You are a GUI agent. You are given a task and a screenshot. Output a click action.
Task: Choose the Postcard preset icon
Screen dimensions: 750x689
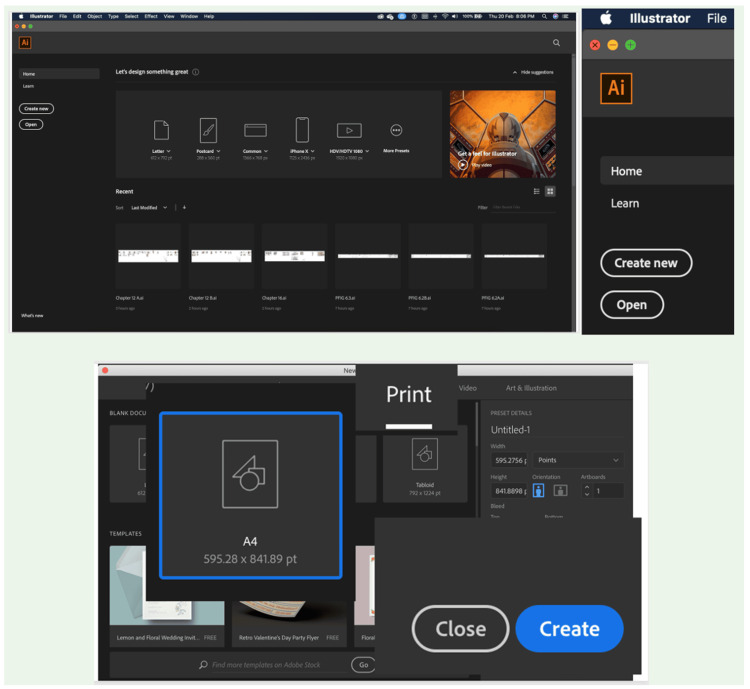click(x=208, y=130)
